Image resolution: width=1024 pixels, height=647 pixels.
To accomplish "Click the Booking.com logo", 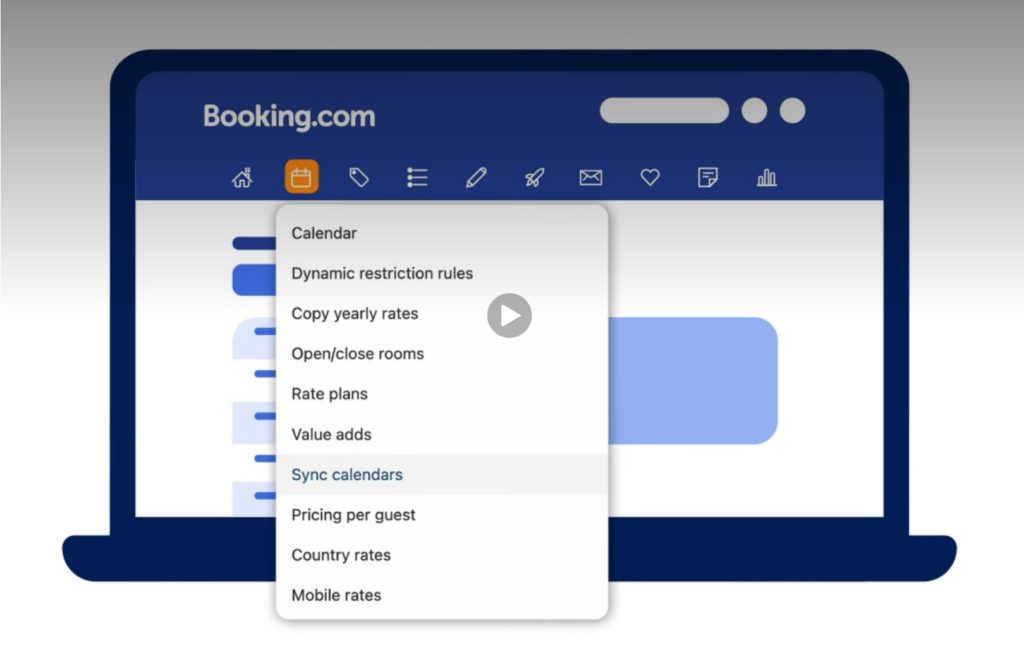I will (289, 117).
